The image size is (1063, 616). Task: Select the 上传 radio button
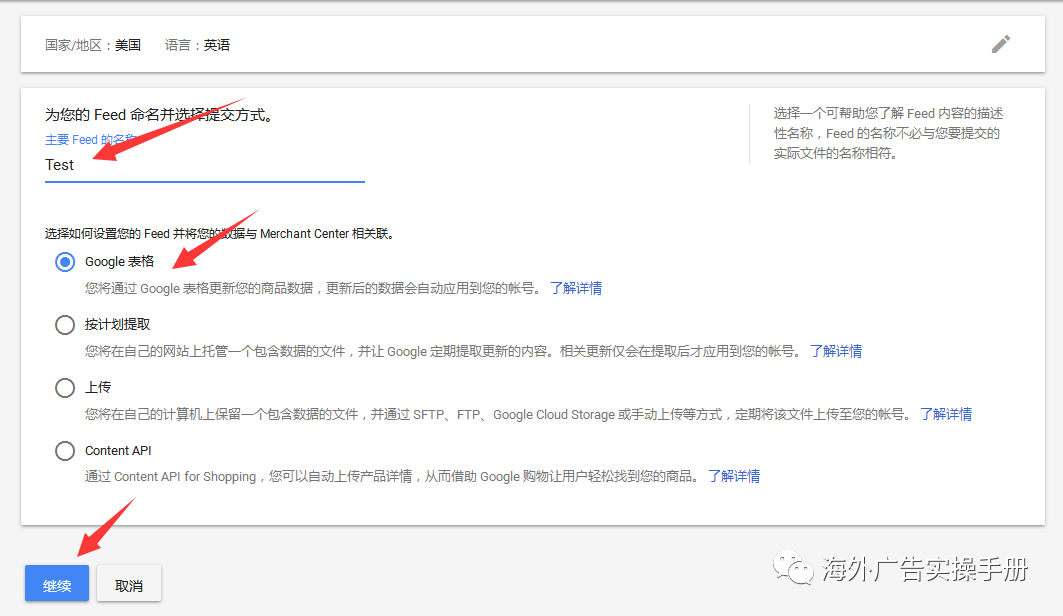[x=65, y=388]
